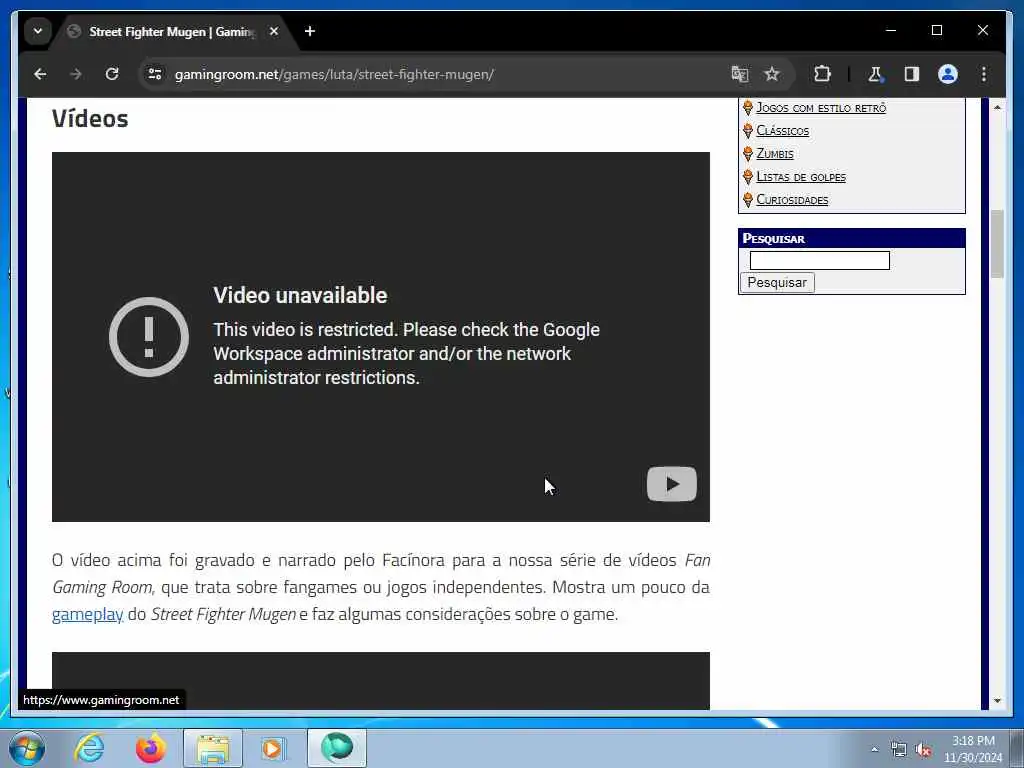
Task: Click the active browser icon in taskbar
Action: point(337,748)
